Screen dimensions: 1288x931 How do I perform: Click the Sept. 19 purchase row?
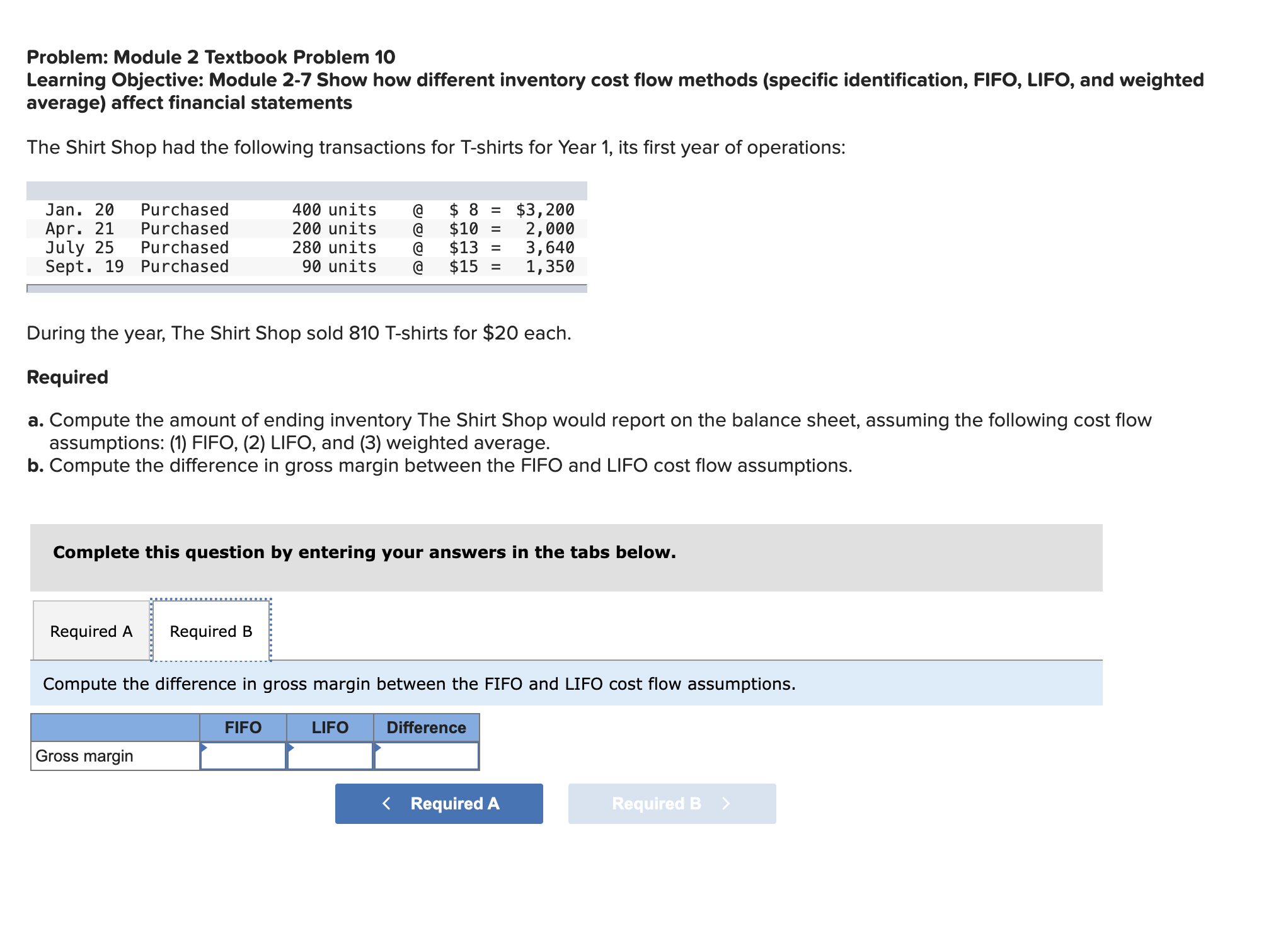pos(307,266)
